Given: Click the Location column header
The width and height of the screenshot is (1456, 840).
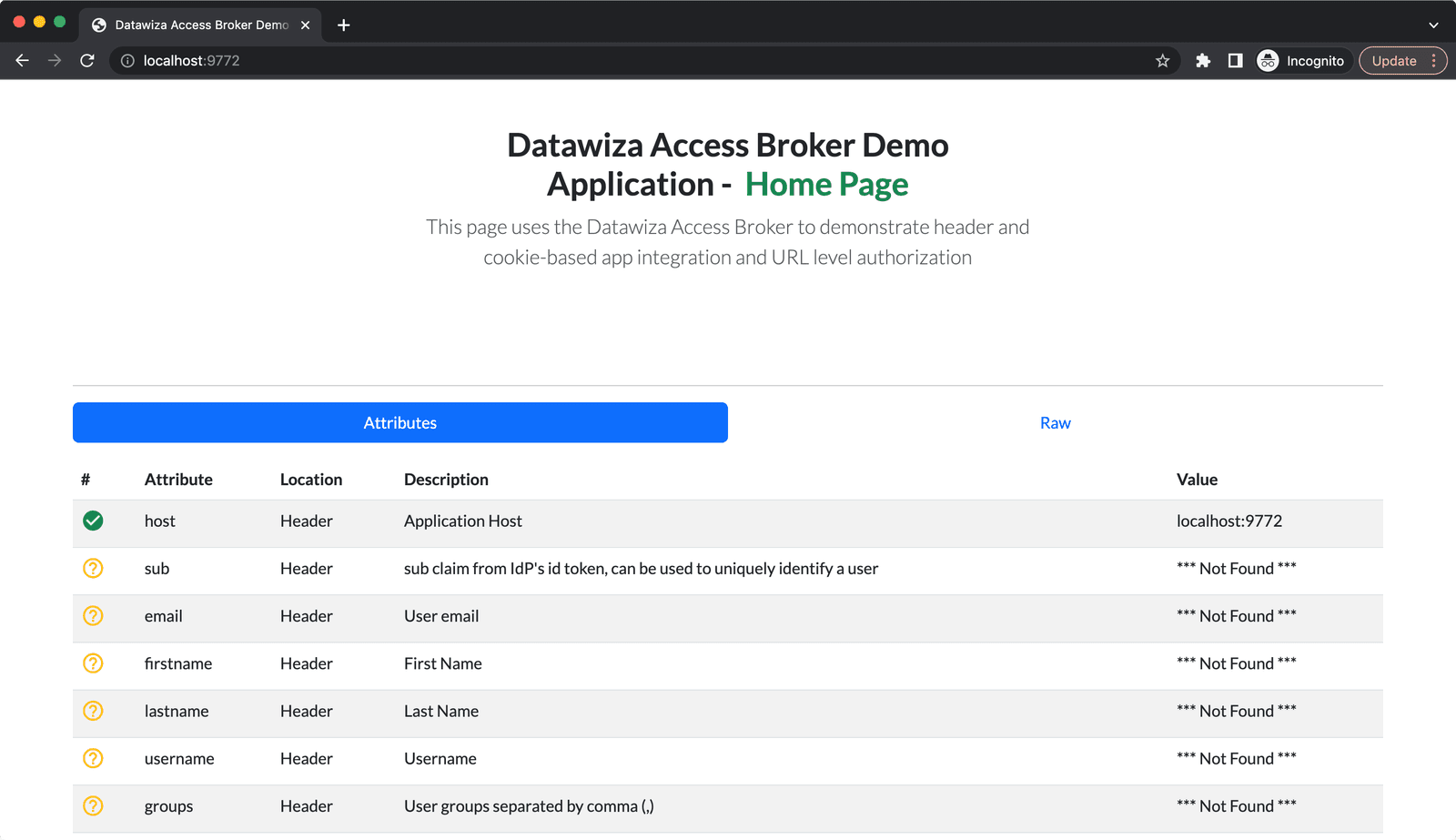Looking at the screenshot, I should [311, 480].
